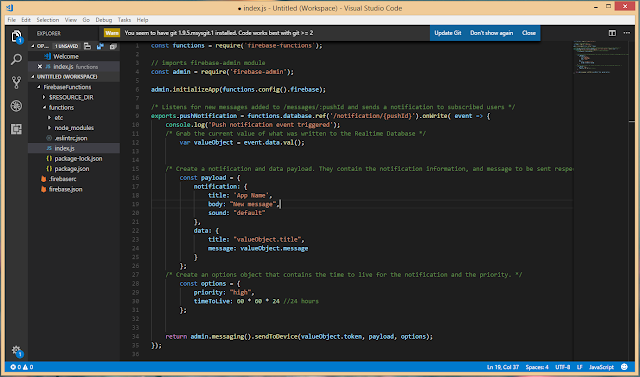Open the Debug view icon
The height and width of the screenshot is (377, 640).
click(16, 106)
